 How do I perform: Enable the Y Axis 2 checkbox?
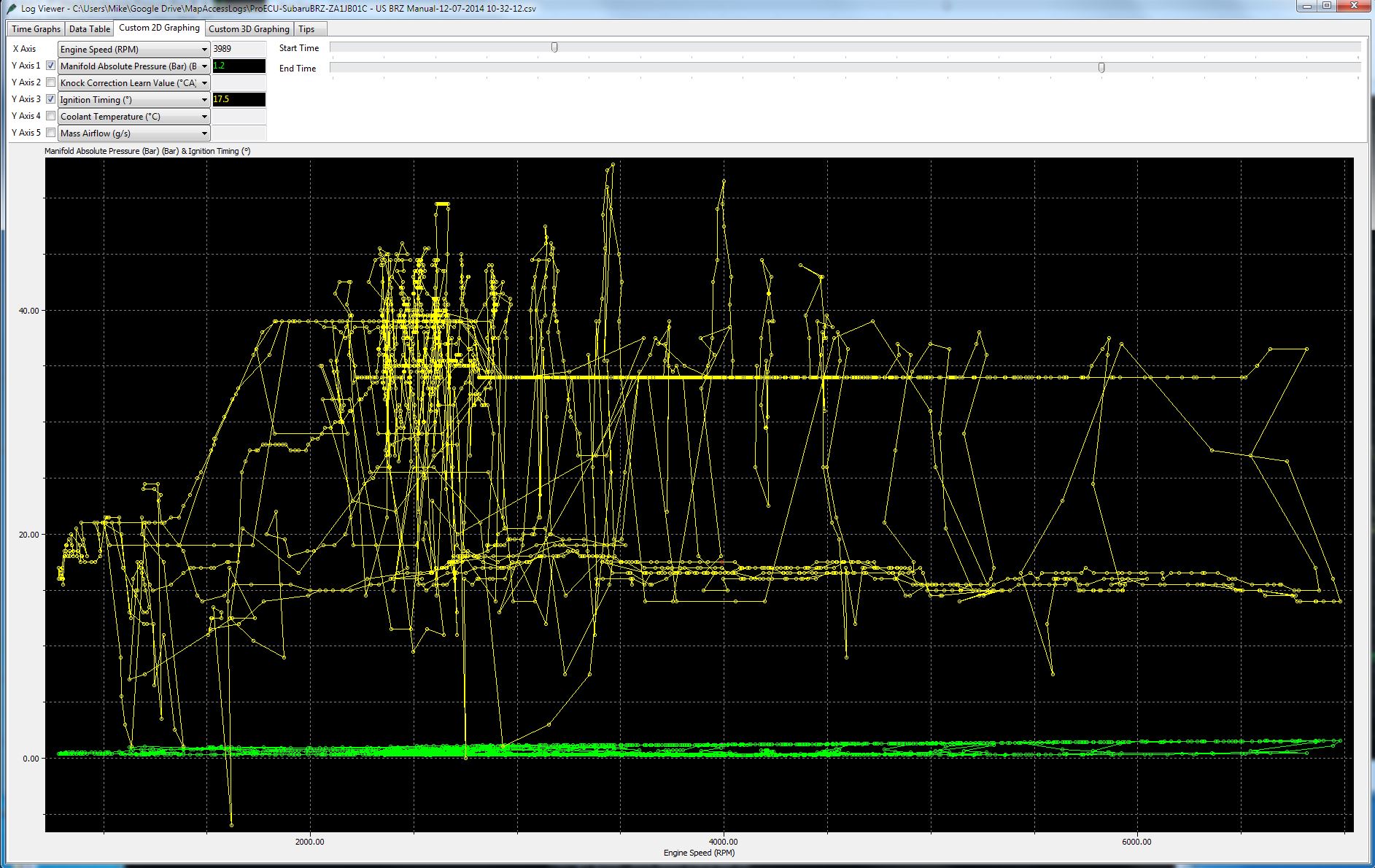(x=51, y=82)
